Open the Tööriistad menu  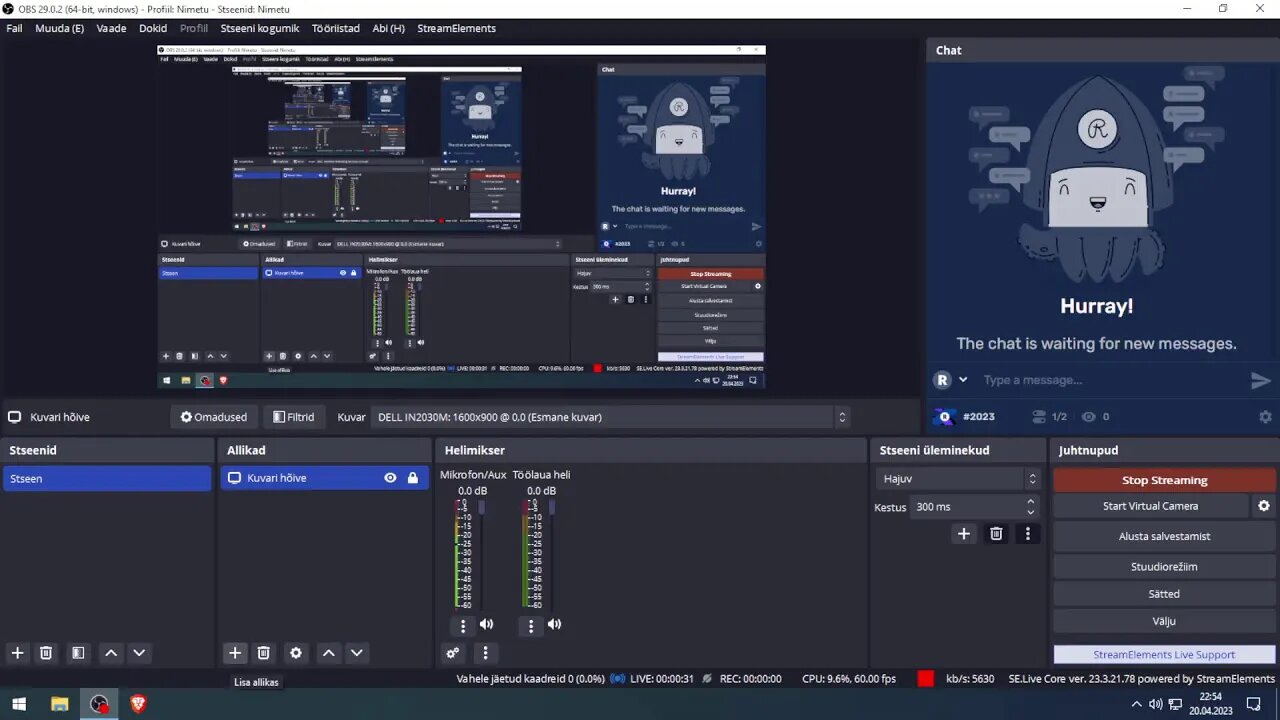click(335, 28)
